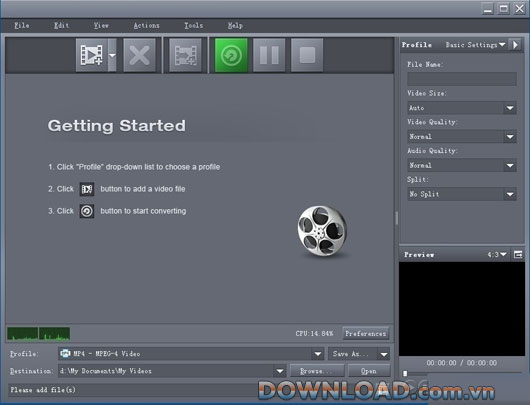Click the Pause toolbar button
The width and height of the screenshot is (530, 405).
(x=269, y=55)
